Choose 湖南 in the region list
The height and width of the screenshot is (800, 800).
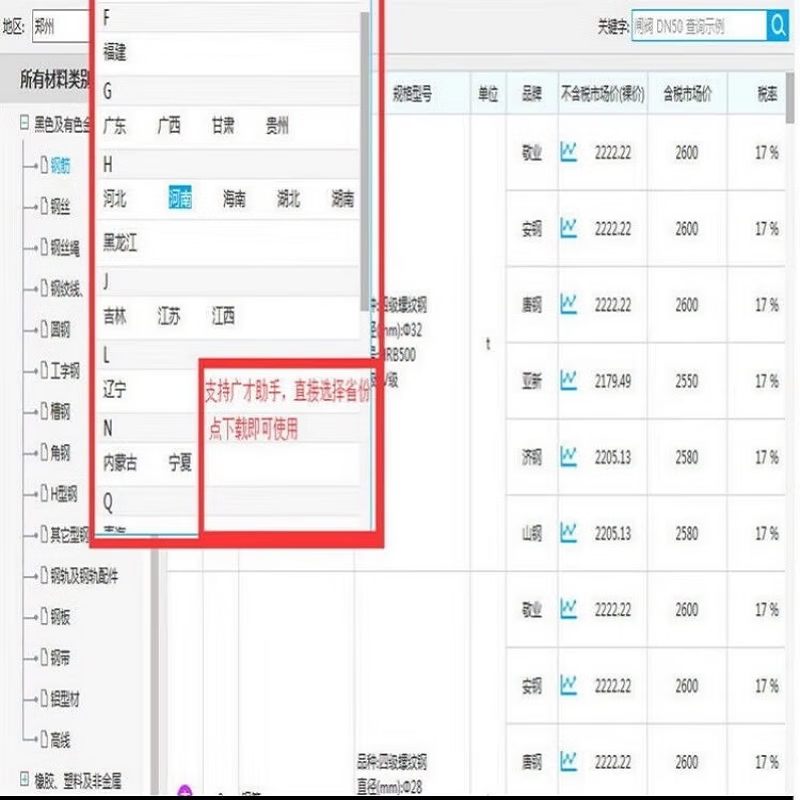click(x=342, y=198)
